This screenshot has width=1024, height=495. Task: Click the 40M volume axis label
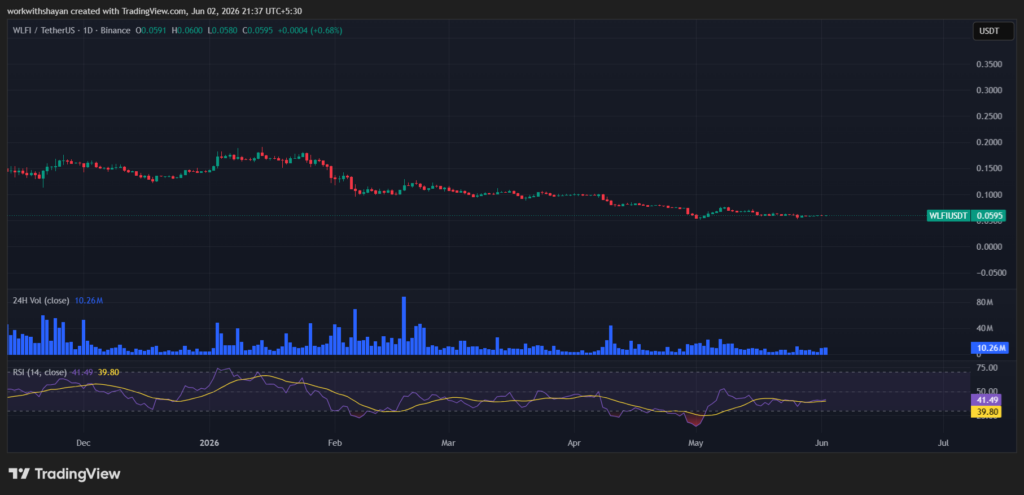(x=985, y=328)
